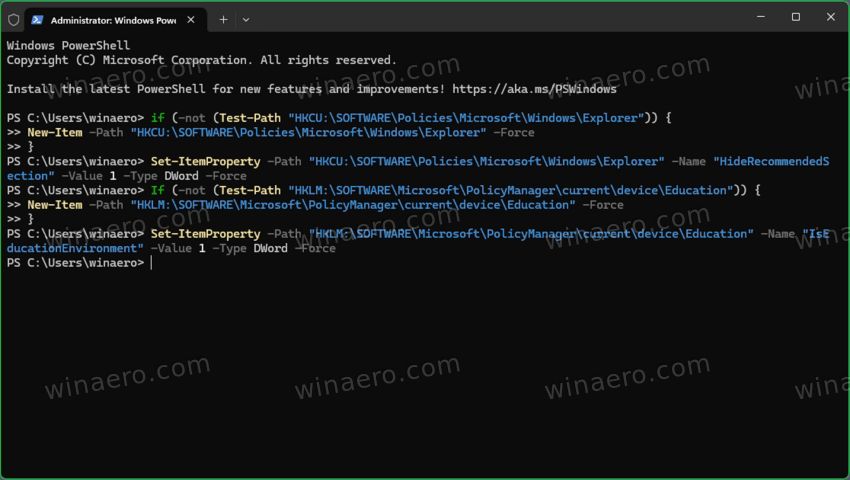Click the first New-Item cmdlet with HKCU path
The width and height of the screenshot is (850, 480).
tap(55, 133)
